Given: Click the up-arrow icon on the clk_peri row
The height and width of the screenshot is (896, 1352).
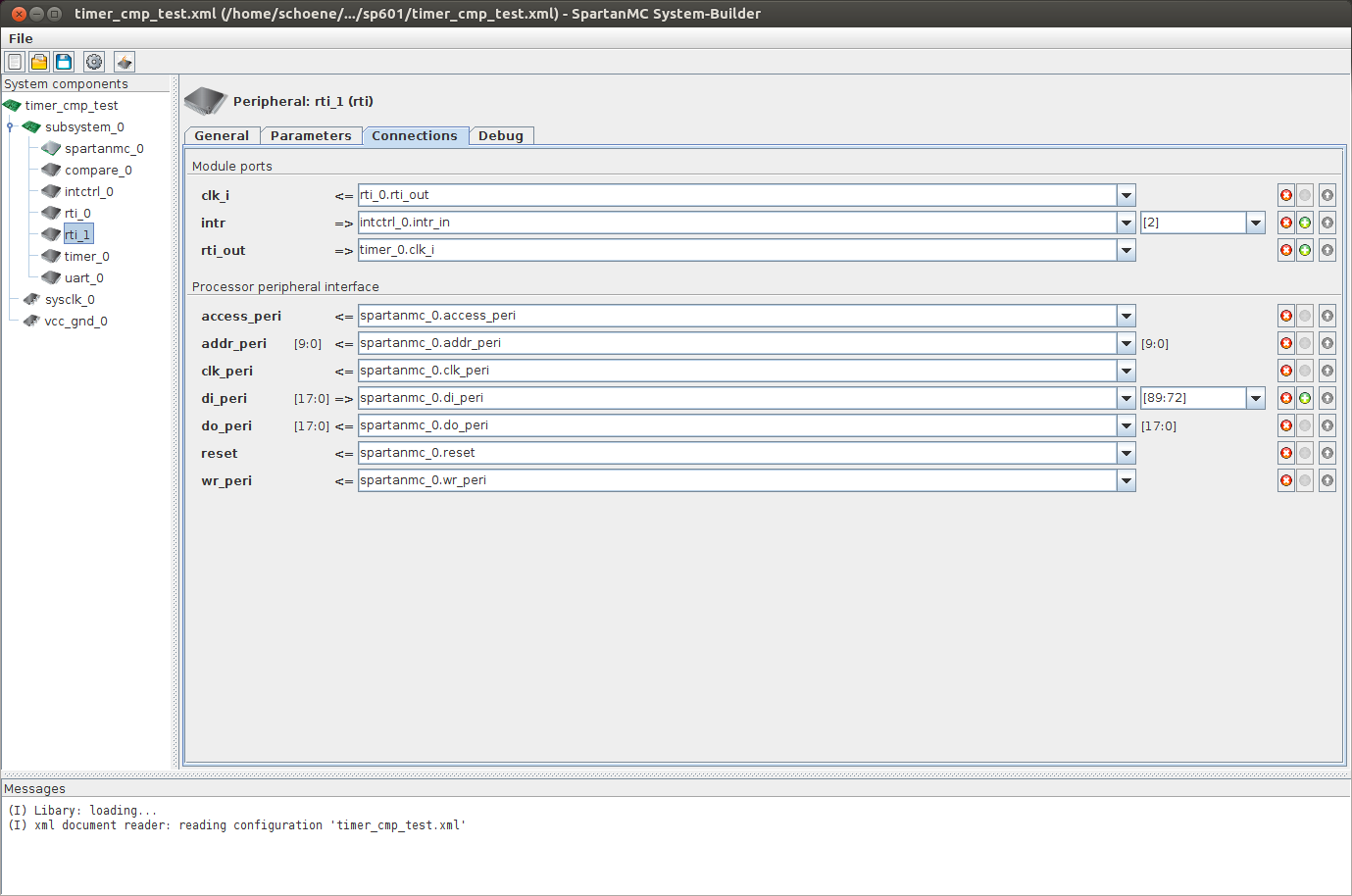Looking at the screenshot, I should tap(1327, 371).
